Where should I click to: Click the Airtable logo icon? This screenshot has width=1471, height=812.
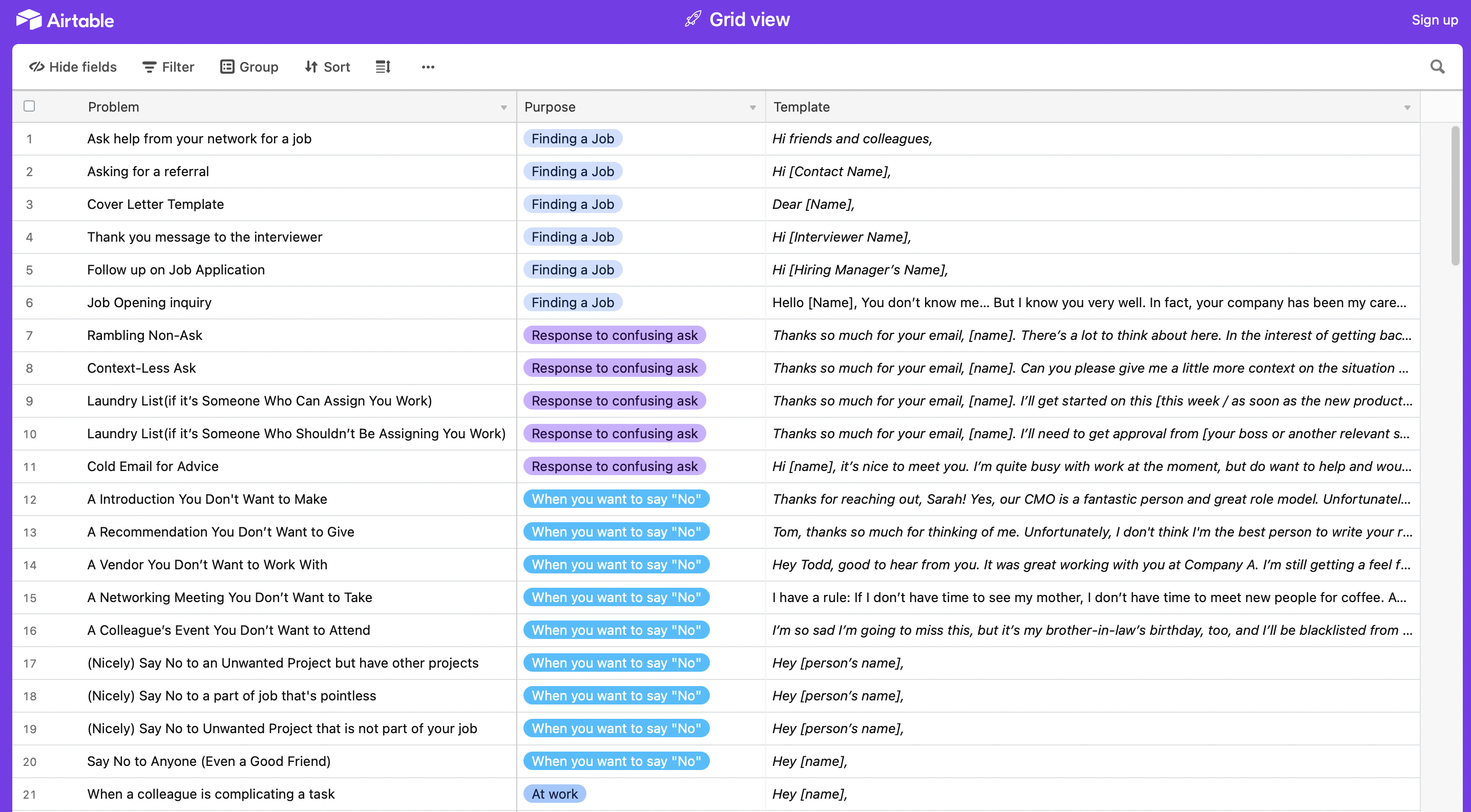pos(29,20)
